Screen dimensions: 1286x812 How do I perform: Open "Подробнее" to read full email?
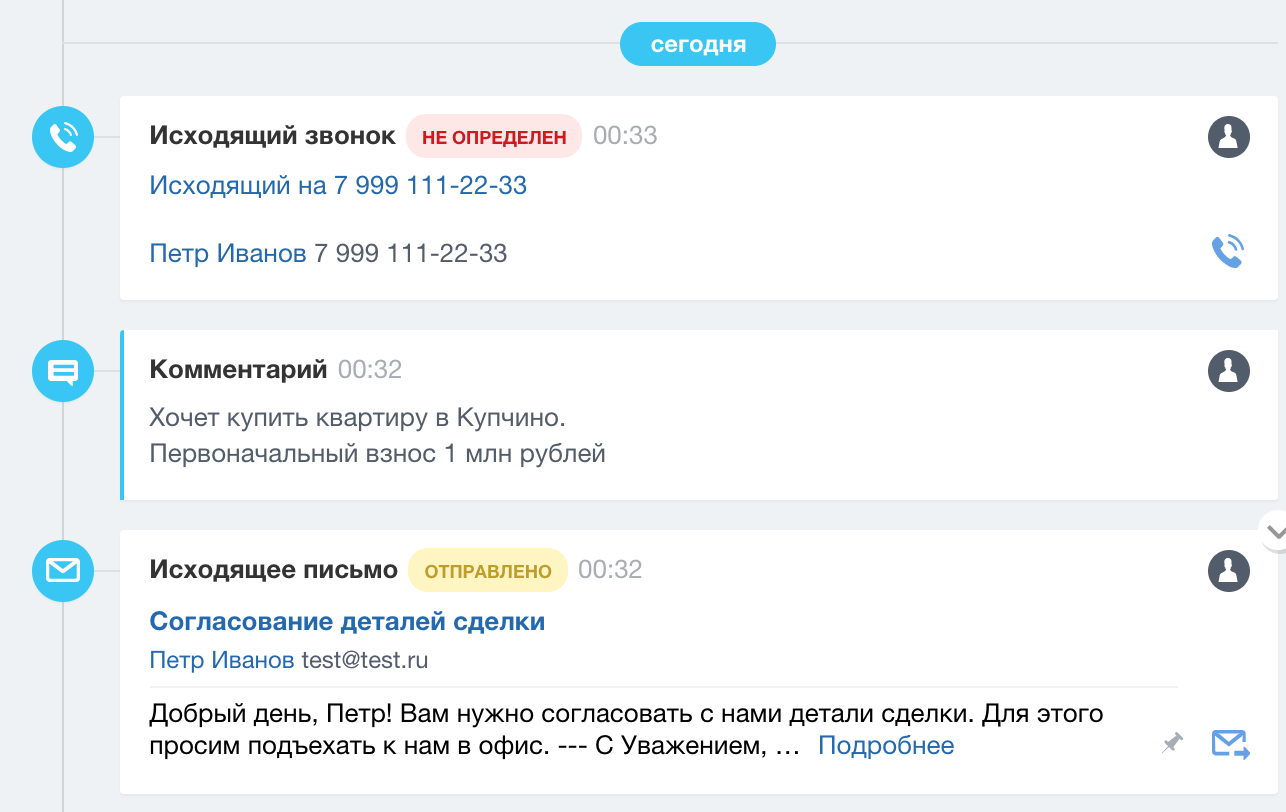coord(886,745)
